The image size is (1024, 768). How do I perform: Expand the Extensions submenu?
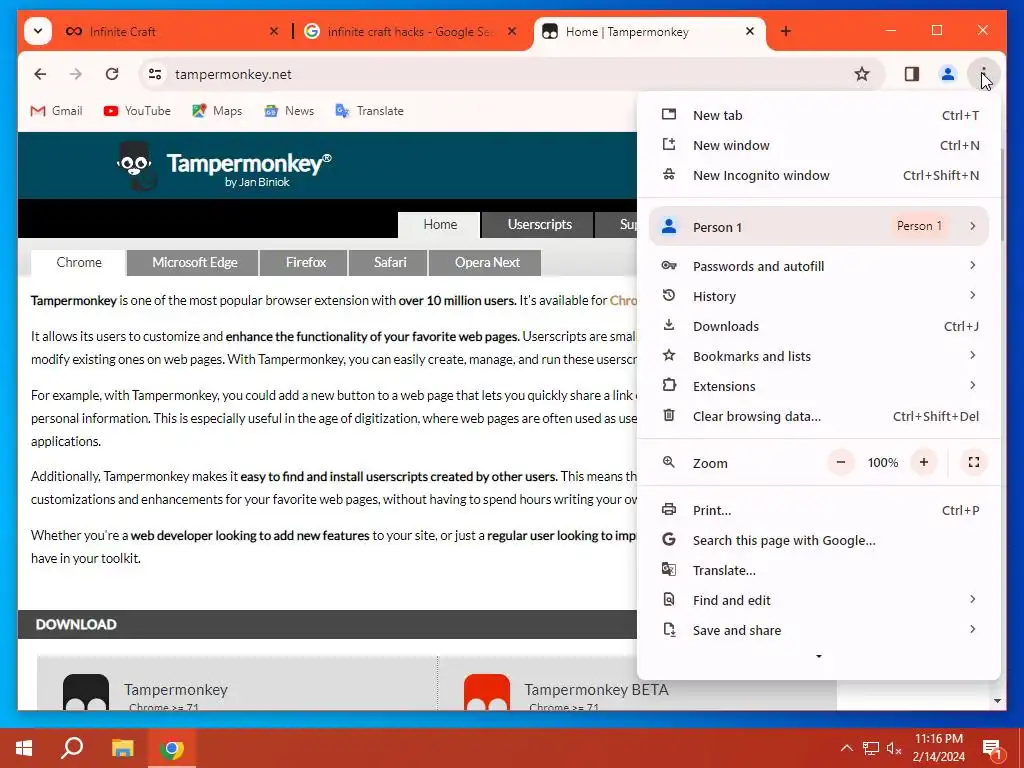click(819, 387)
